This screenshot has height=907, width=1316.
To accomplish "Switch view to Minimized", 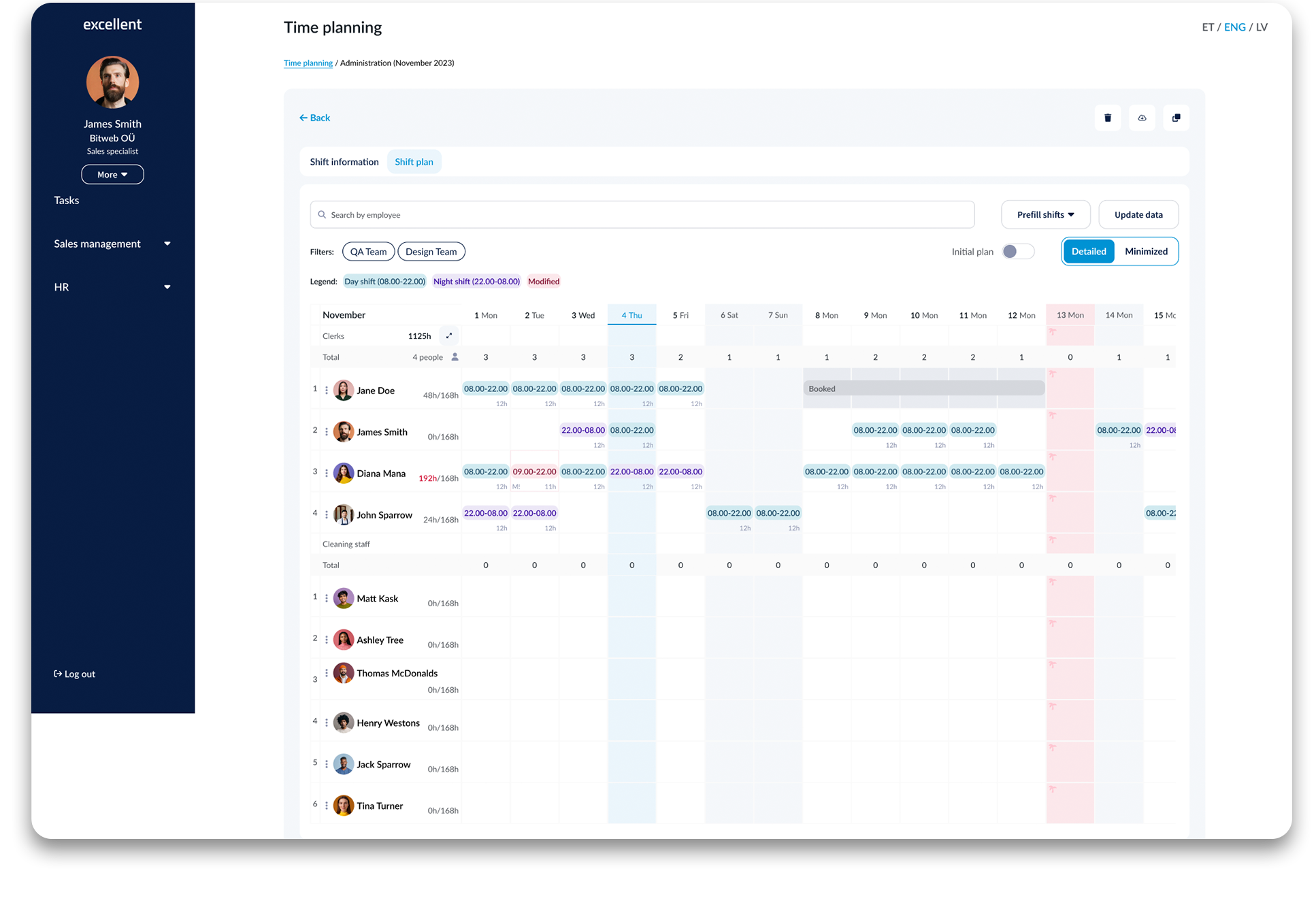I will click(1146, 251).
